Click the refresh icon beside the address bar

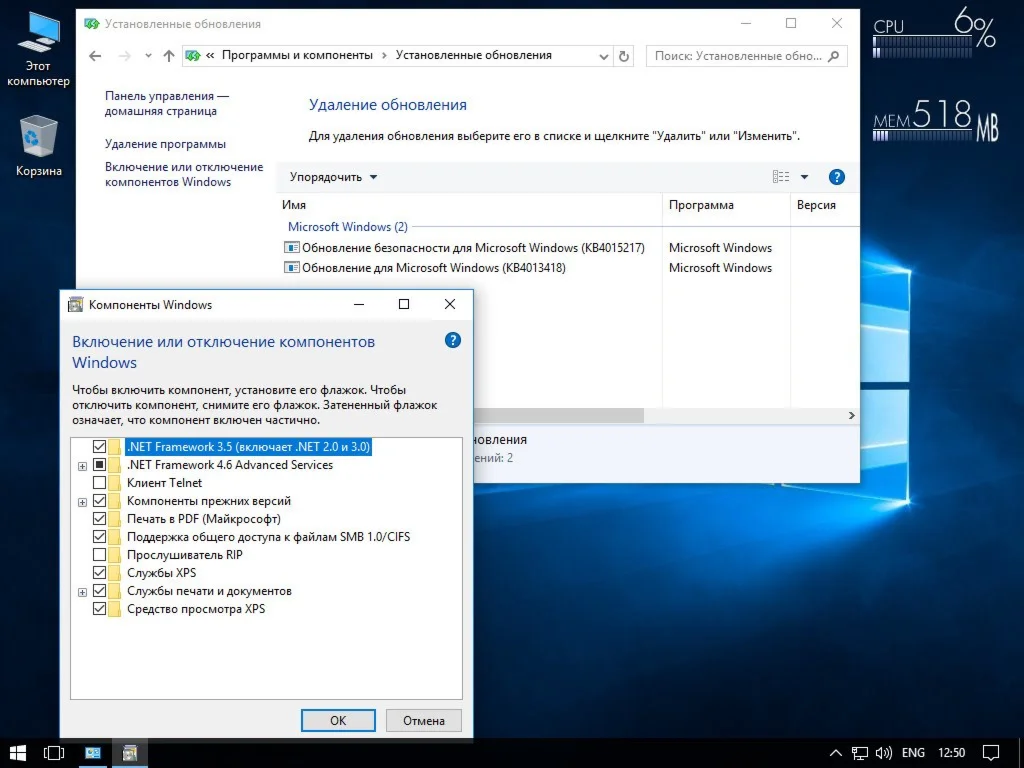pyautogui.click(x=625, y=56)
